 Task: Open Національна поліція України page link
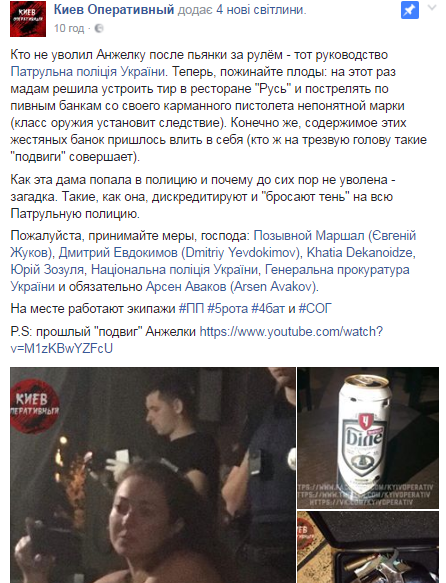[174, 270]
